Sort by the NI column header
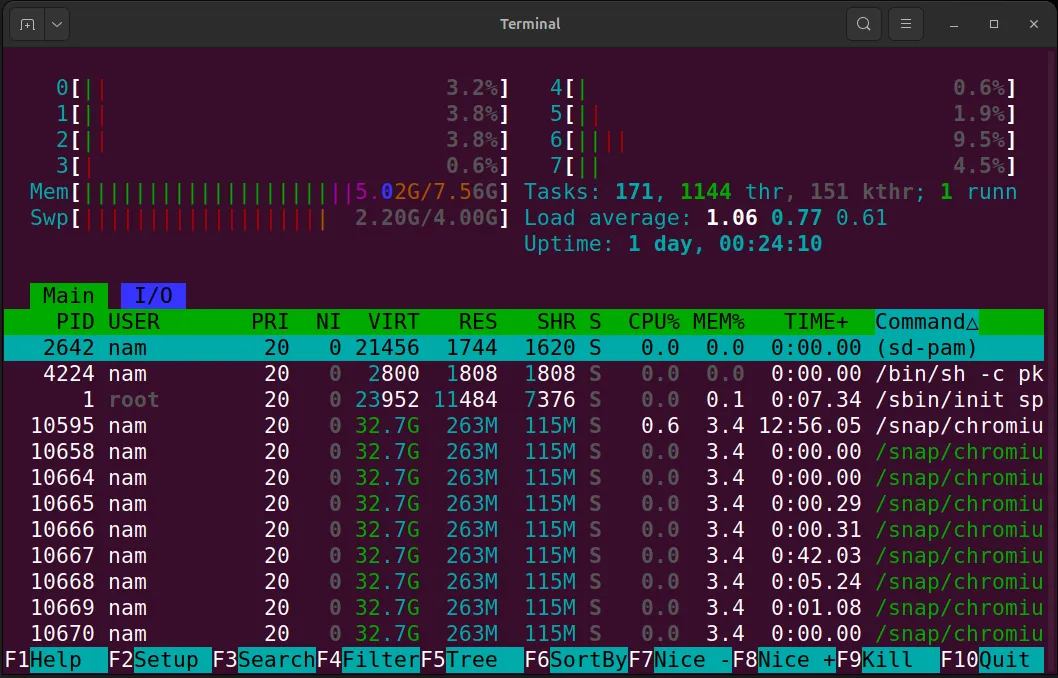1058x678 pixels. point(329,322)
